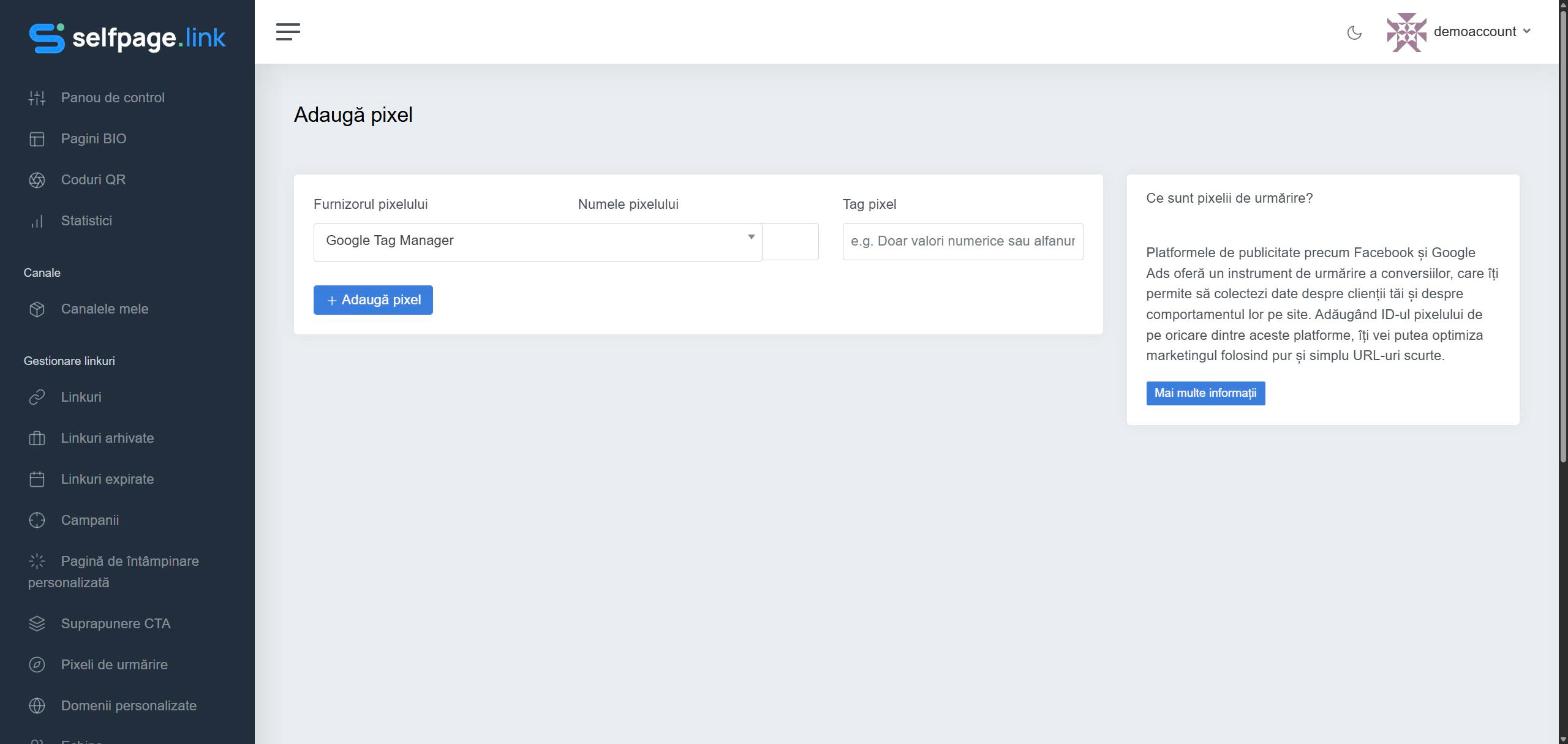1568x744 pixels.
Task: Open Domenii personalizate menu item
Action: pos(127,706)
